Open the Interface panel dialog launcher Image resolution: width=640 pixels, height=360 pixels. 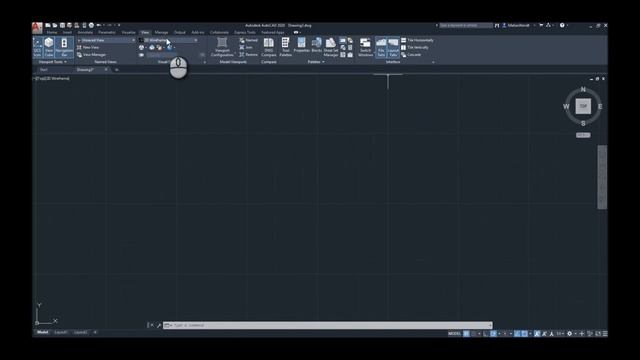(x=433, y=62)
